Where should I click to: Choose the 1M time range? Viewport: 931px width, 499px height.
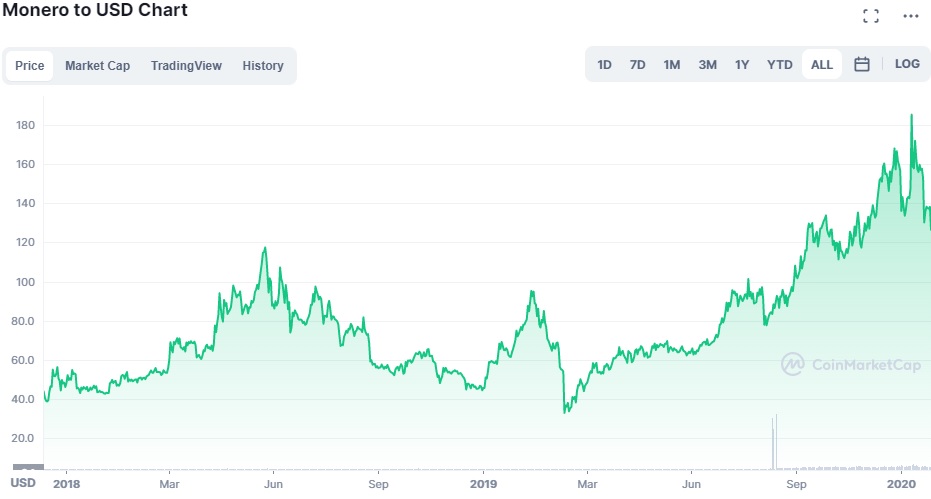(672, 65)
